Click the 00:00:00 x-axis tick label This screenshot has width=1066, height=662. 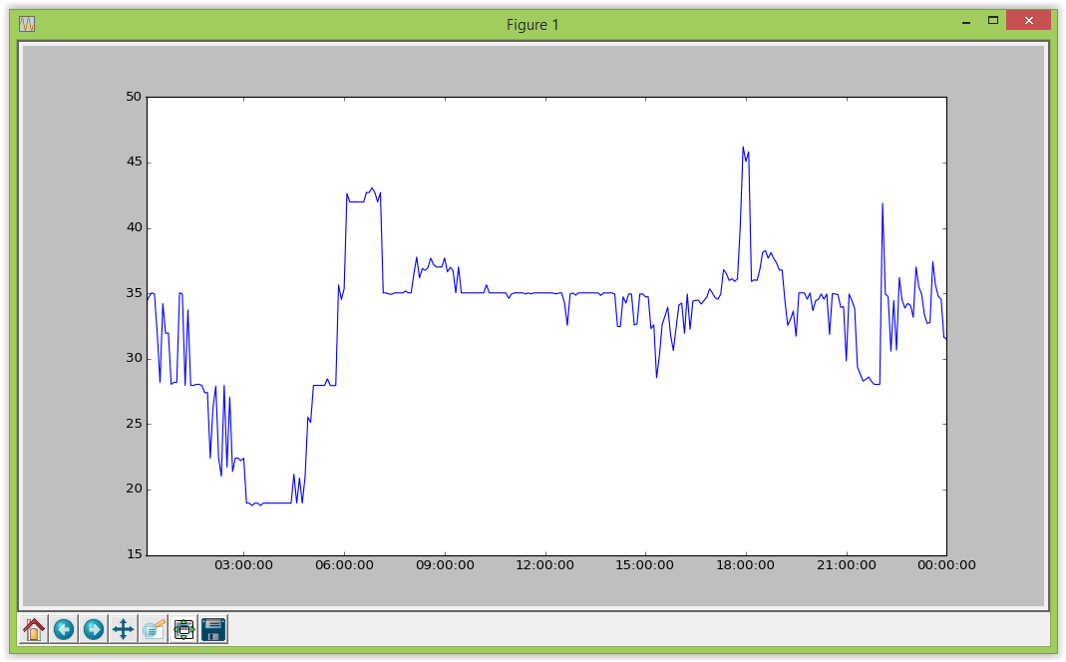click(946, 565)
